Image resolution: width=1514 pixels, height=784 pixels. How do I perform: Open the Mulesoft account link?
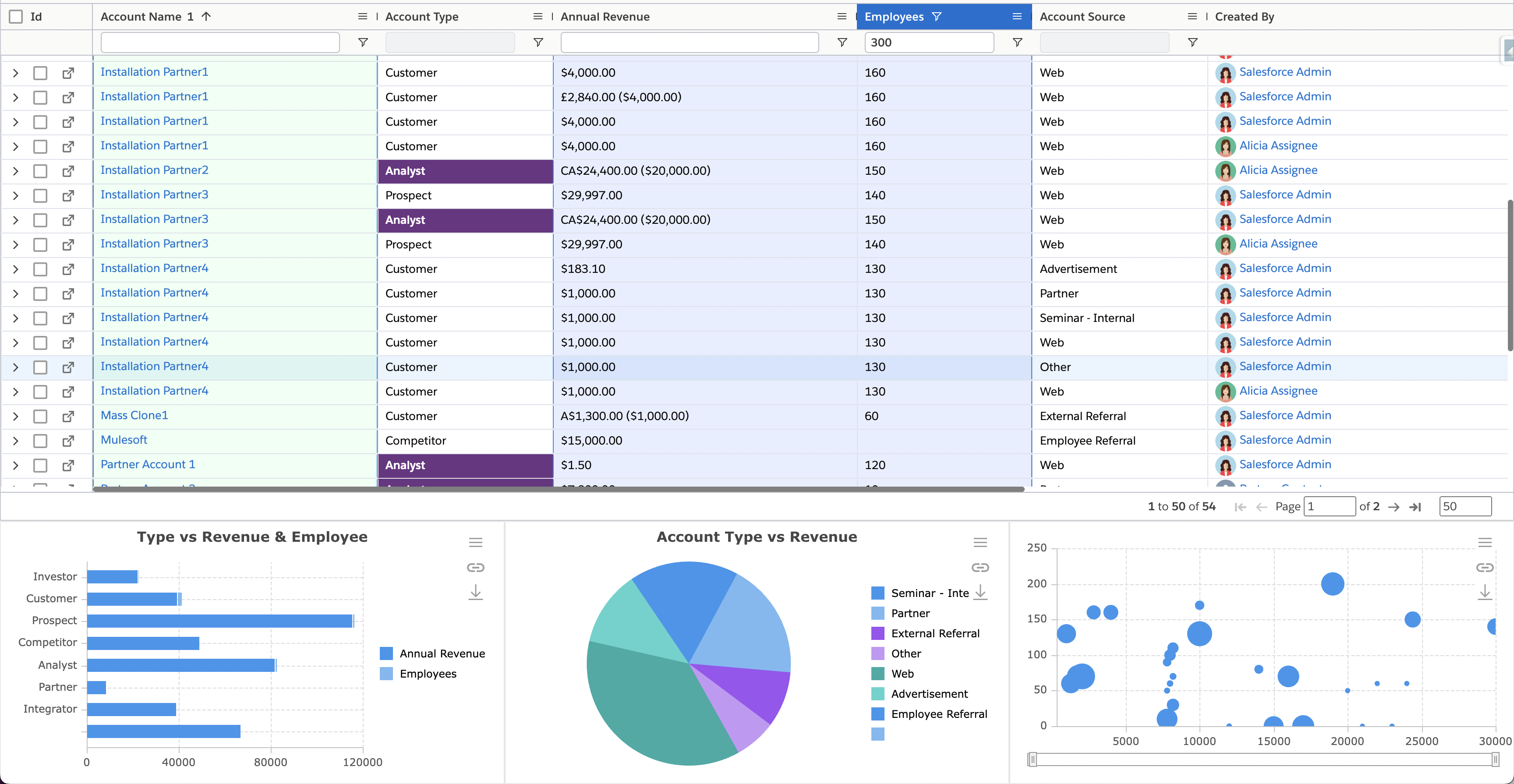(124, 440)
